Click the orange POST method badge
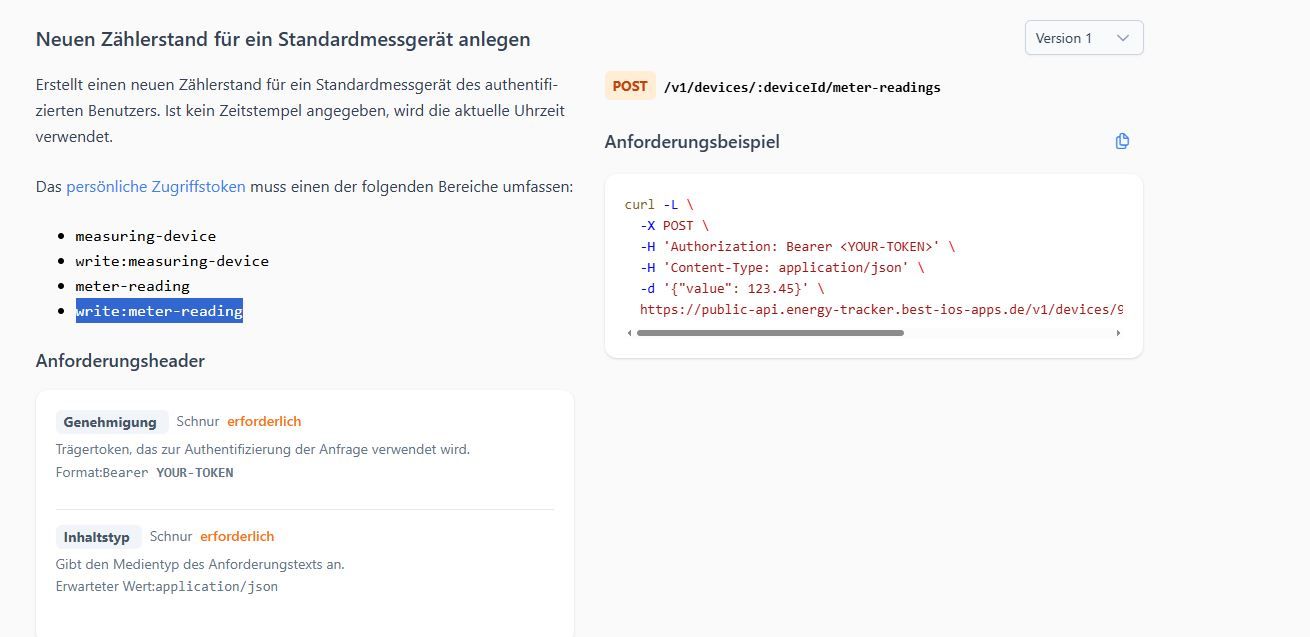Image resolution: width=1310 pixels, height=637 pixels. [x=630, y=86]
